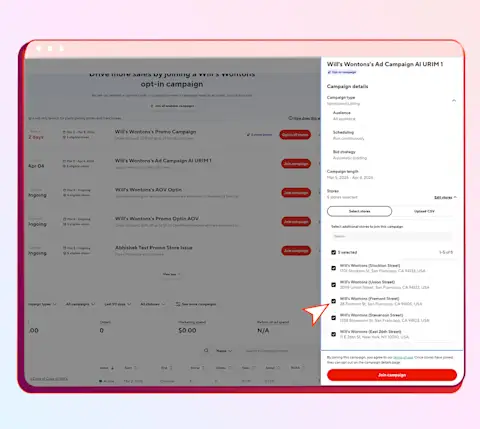
Task: Uncheck the Fremont Street store checkbox
Action: click(333, 301)
